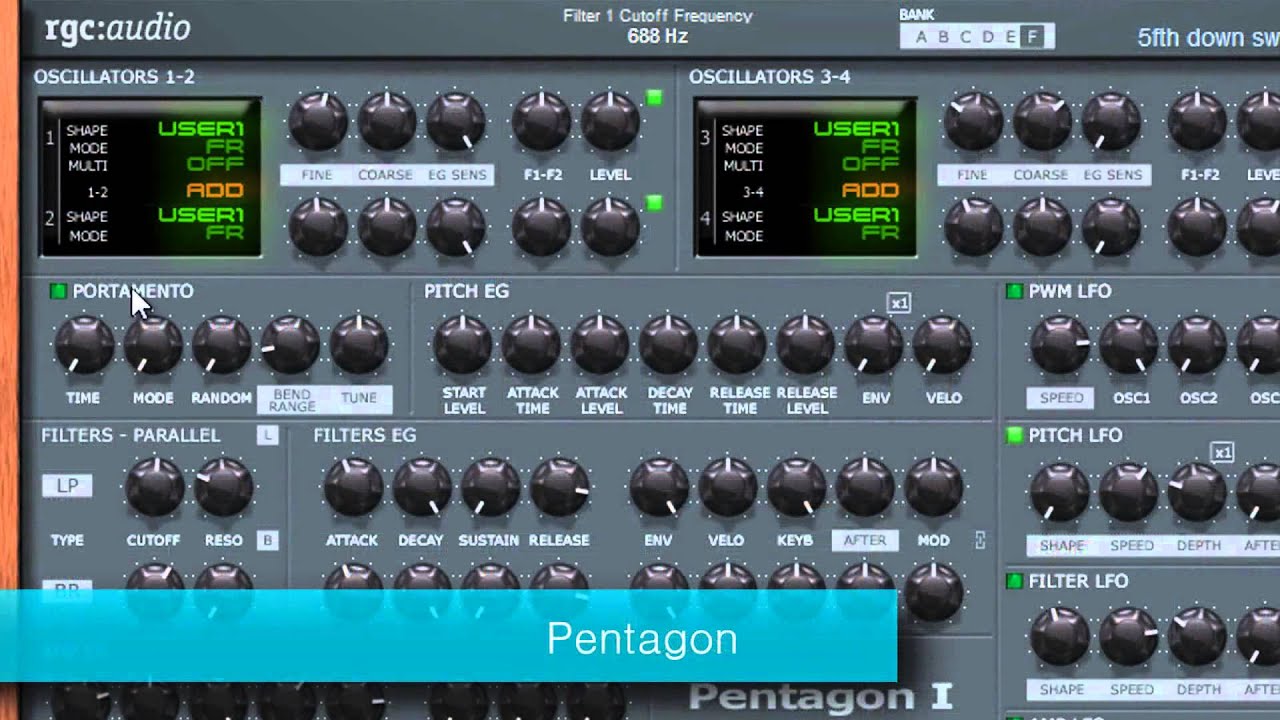This screenshot has width=1280, height=720.
Task: Click Pitch EG DECAY TIME knob
Action: (669, 345)
